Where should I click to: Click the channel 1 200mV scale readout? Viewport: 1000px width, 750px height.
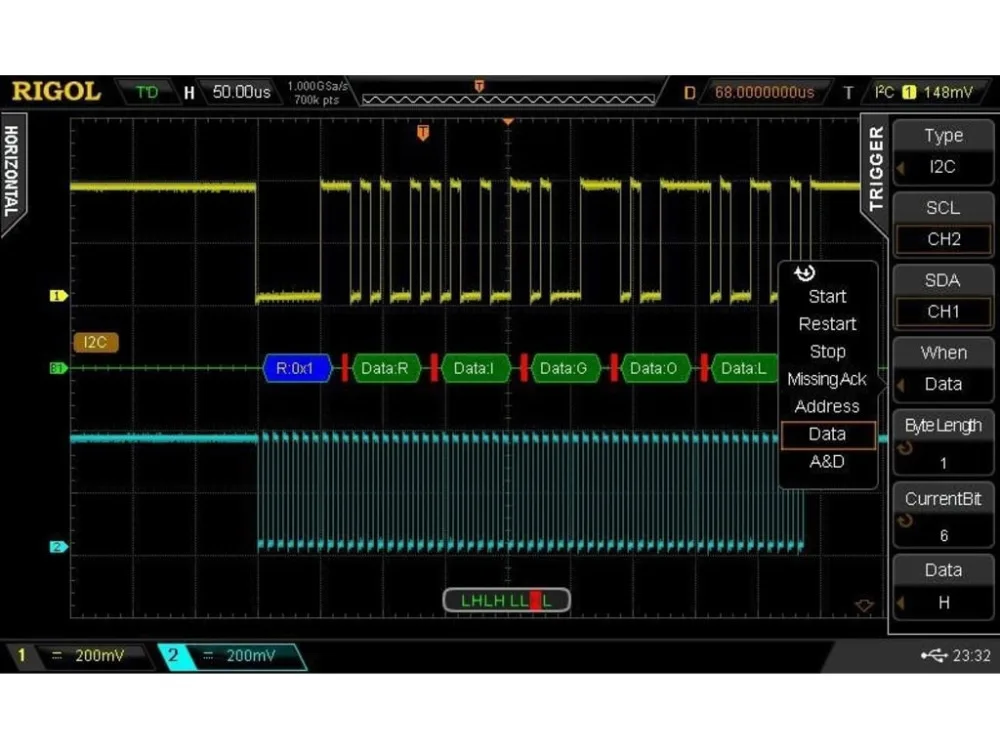pos(99,656)
